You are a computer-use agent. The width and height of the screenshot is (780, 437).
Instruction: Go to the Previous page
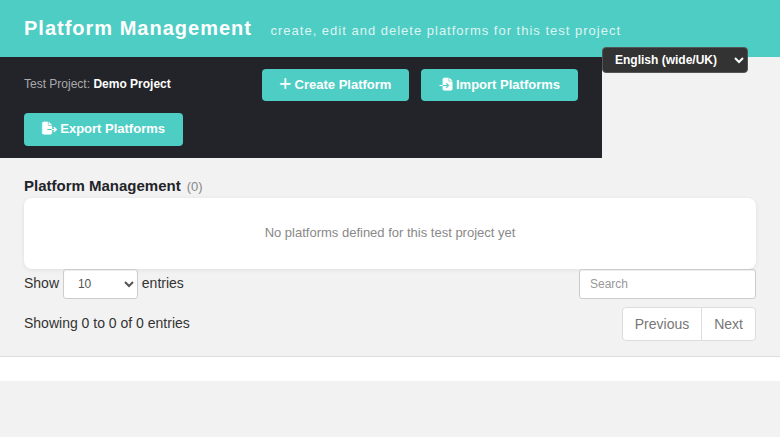point(662,324)
